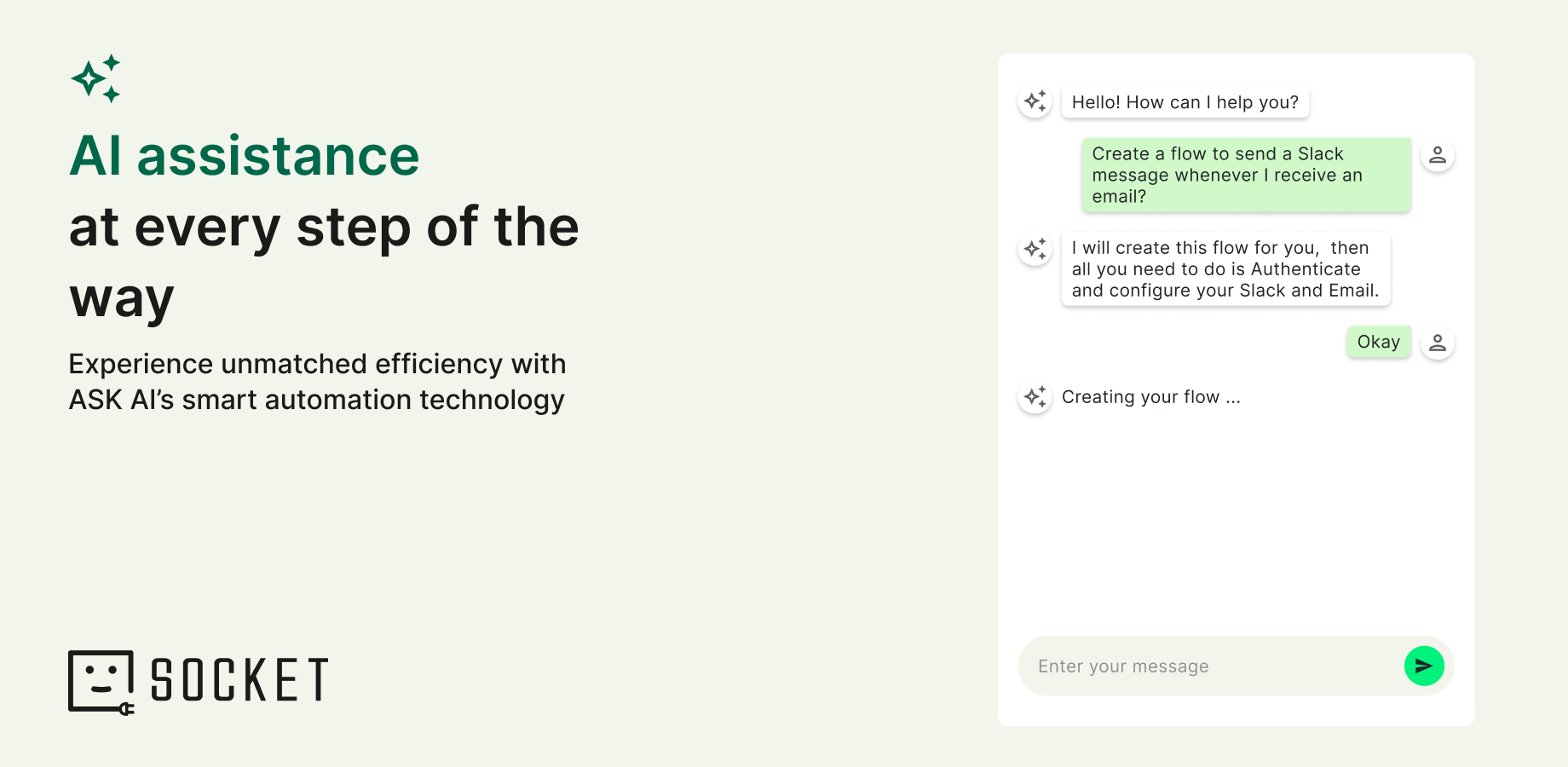This screenshot has width=1568, height=767.
Task: Focus the Enter your message field
Action: tap(1210, 666)
